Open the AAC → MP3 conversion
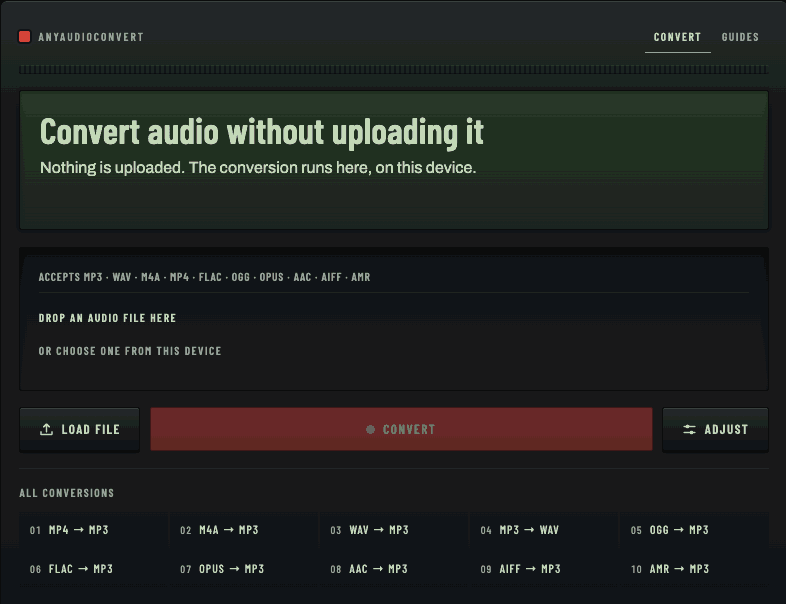 tap(394, 569)
